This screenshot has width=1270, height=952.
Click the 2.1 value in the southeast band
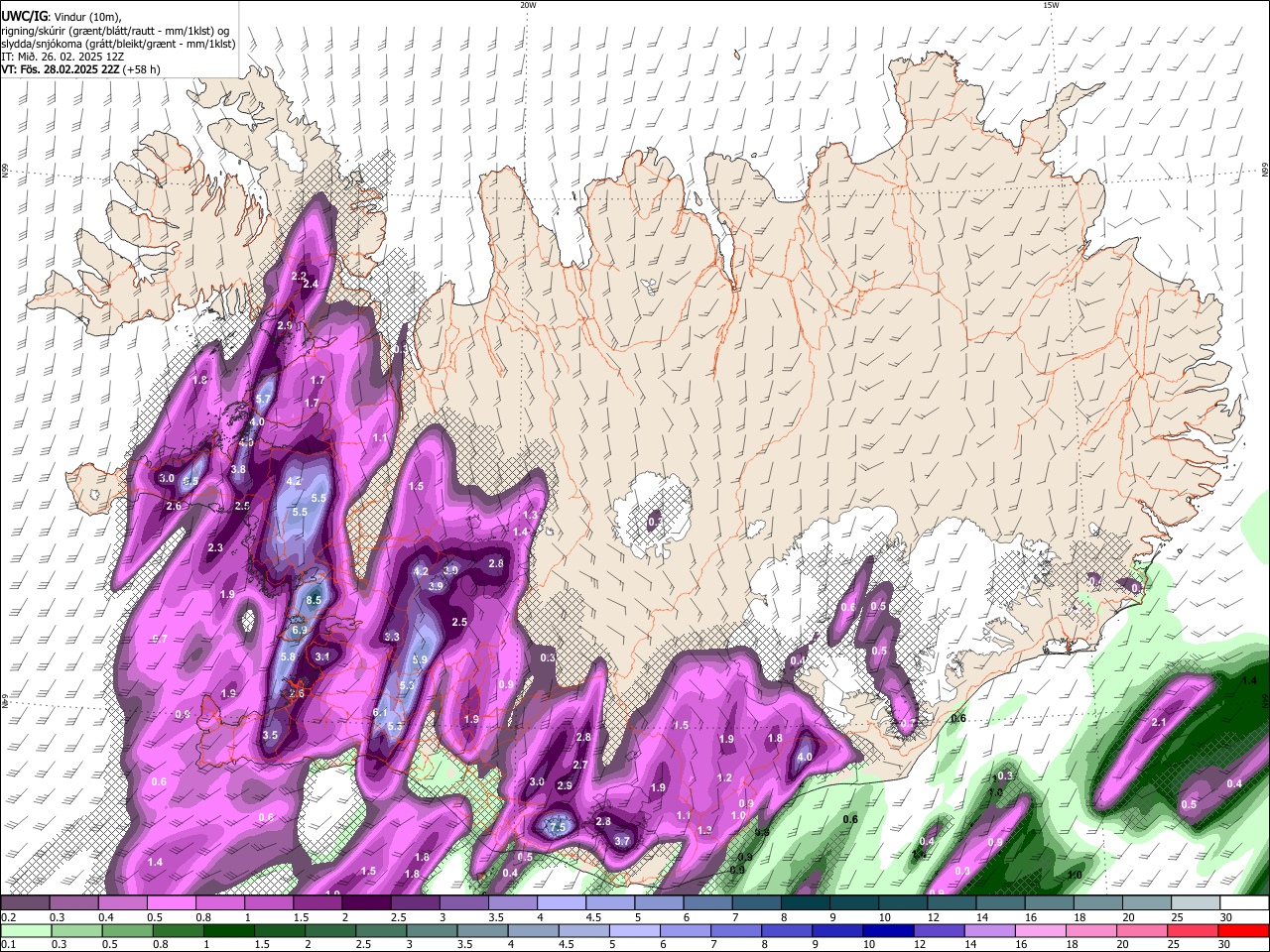point(1159,722)
